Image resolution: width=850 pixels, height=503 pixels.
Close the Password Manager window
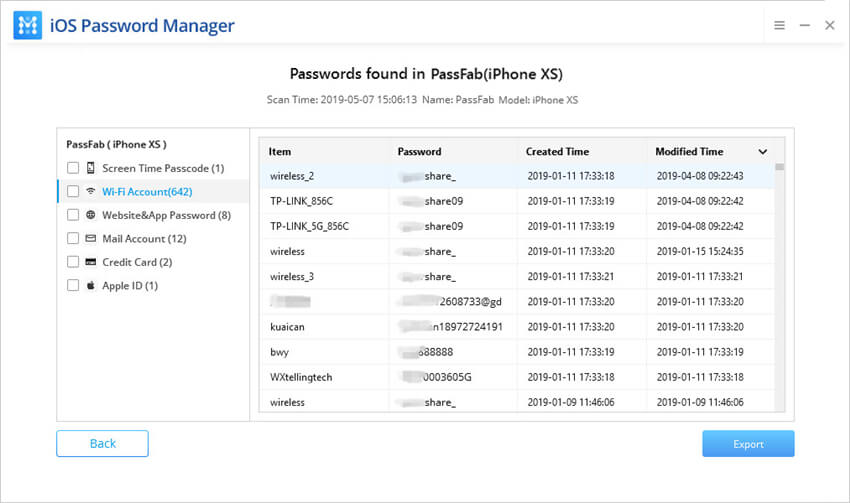829,25
